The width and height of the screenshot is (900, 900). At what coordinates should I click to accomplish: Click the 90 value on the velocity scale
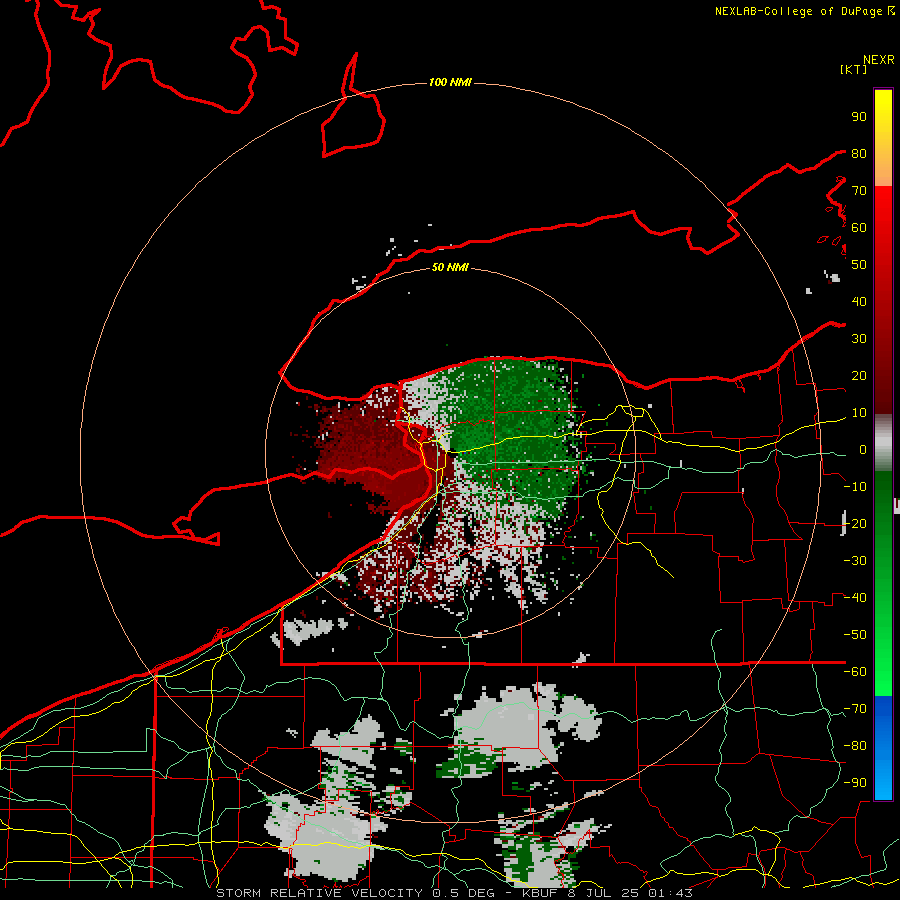[x=859, y=117]
